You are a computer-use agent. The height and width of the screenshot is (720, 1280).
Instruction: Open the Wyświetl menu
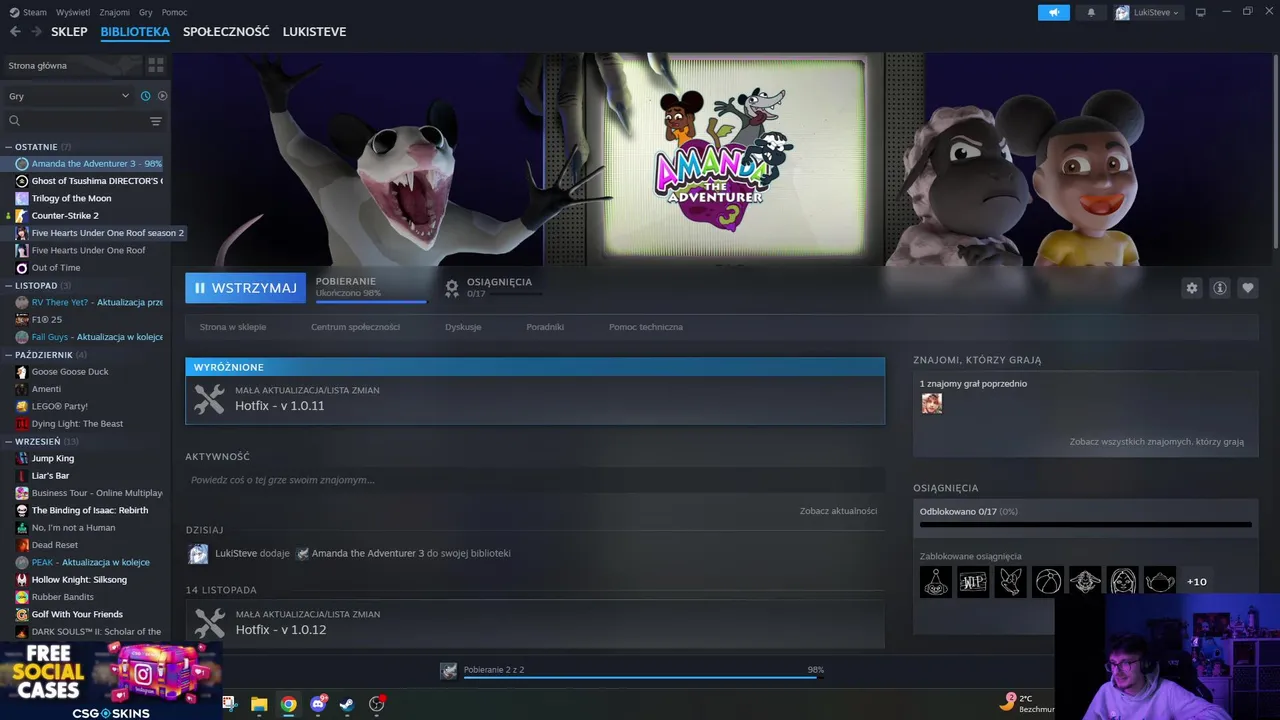(x=73, y=12)
